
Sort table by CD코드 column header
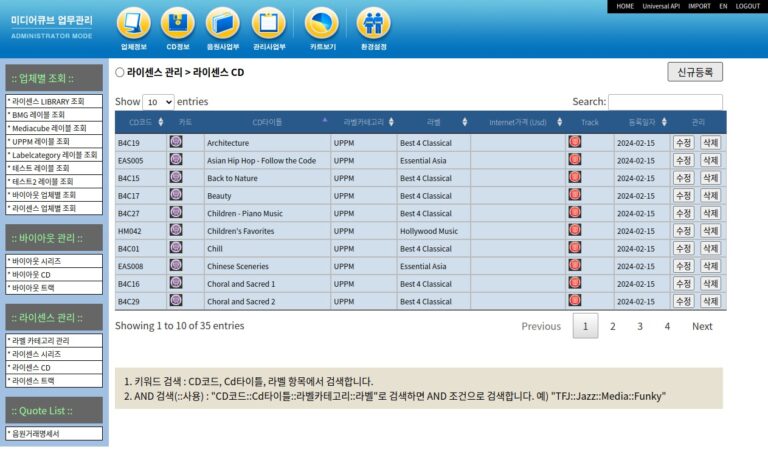pos(140,122)
